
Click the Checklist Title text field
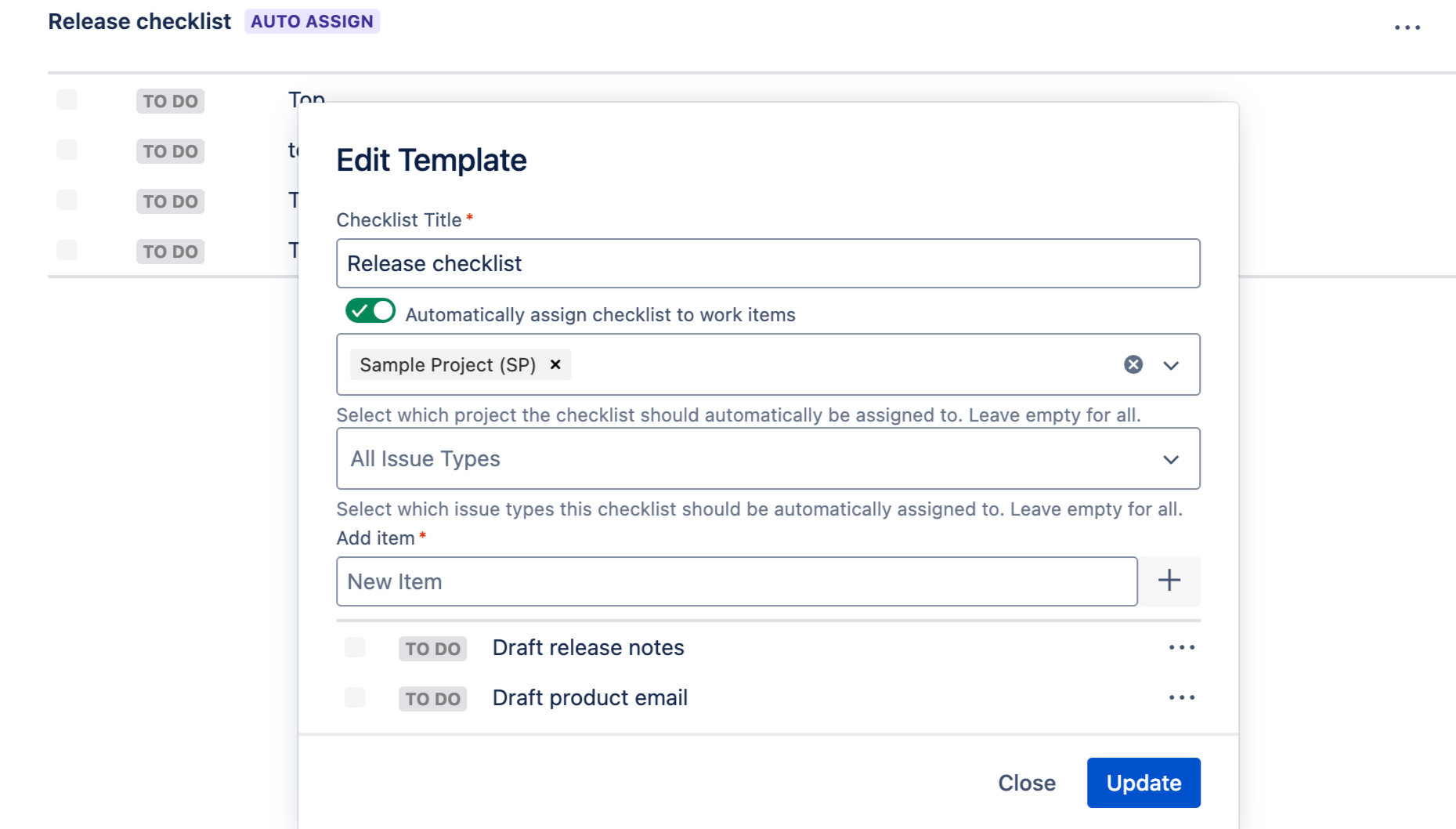point(768,263)
